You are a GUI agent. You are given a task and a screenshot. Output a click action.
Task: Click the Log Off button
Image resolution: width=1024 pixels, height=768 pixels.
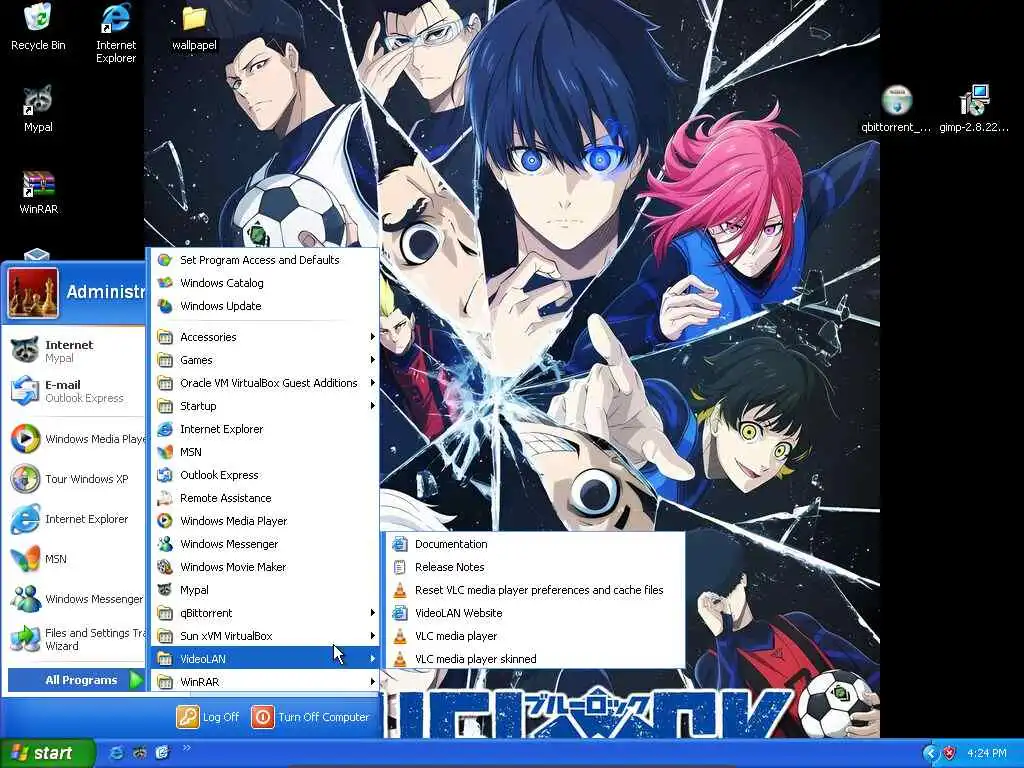click(208, 717)
